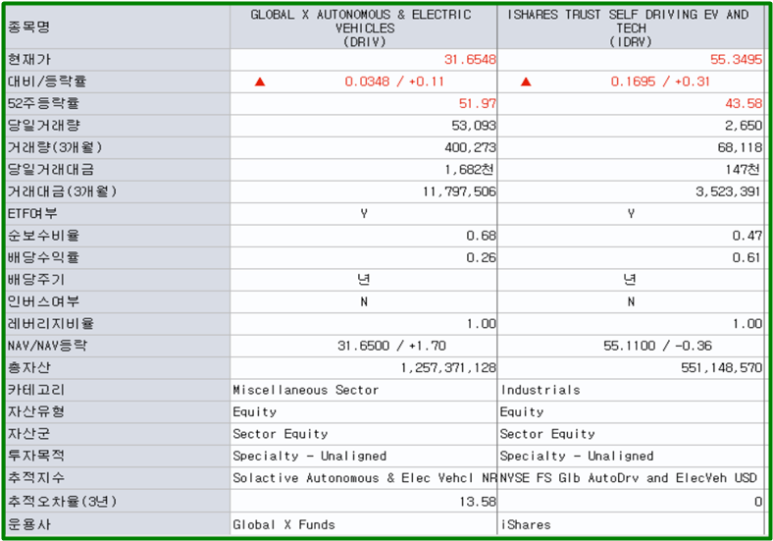Select DRIV expense ratio 0.68
Image resolution: width=773 pixels, height=541 pixels.
(481, 236)
